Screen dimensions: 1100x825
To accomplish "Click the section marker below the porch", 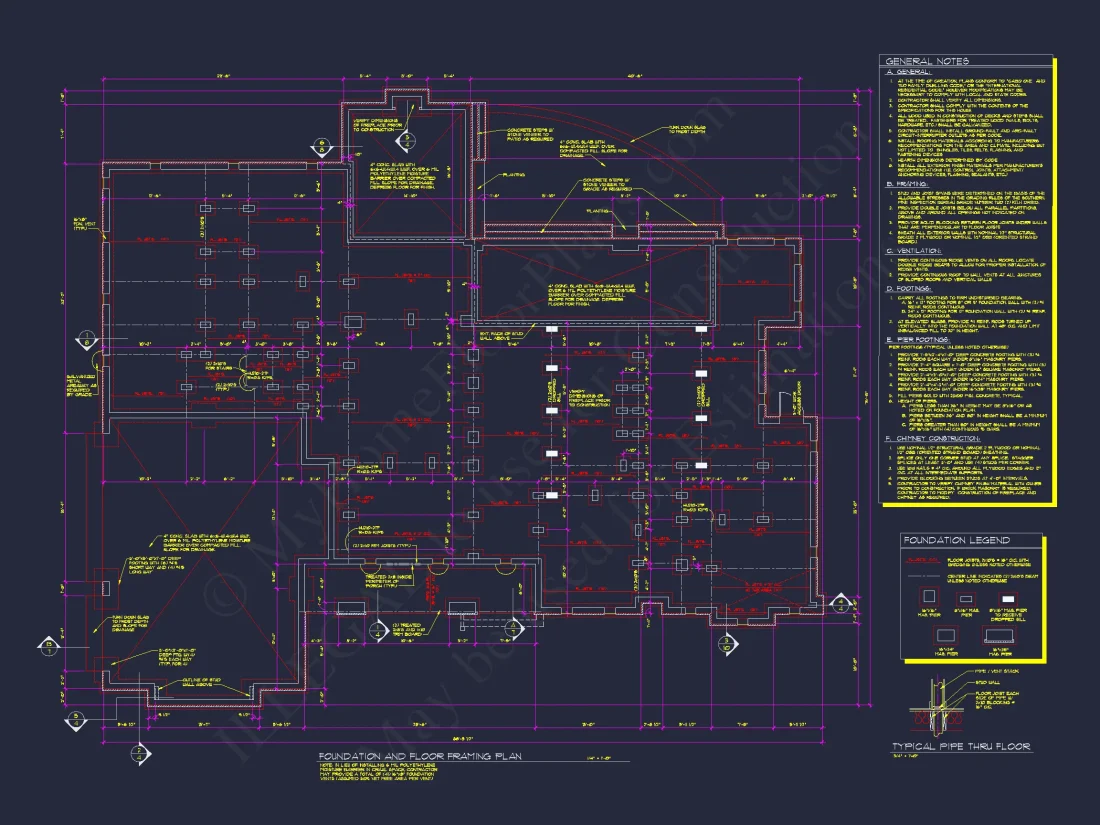I will point(377,630).
